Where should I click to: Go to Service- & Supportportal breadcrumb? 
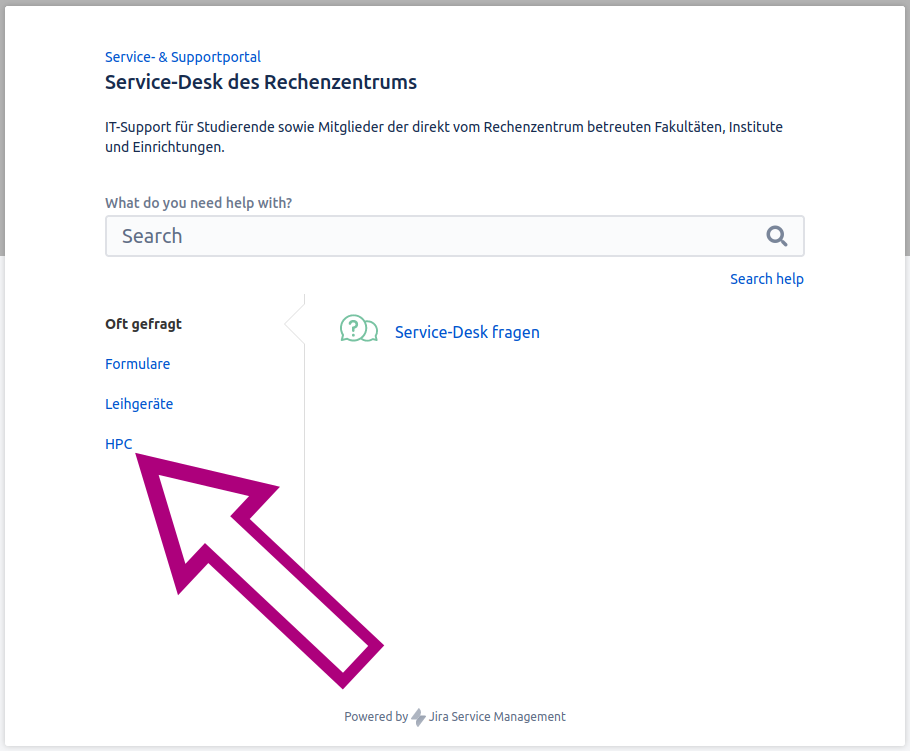183,57
